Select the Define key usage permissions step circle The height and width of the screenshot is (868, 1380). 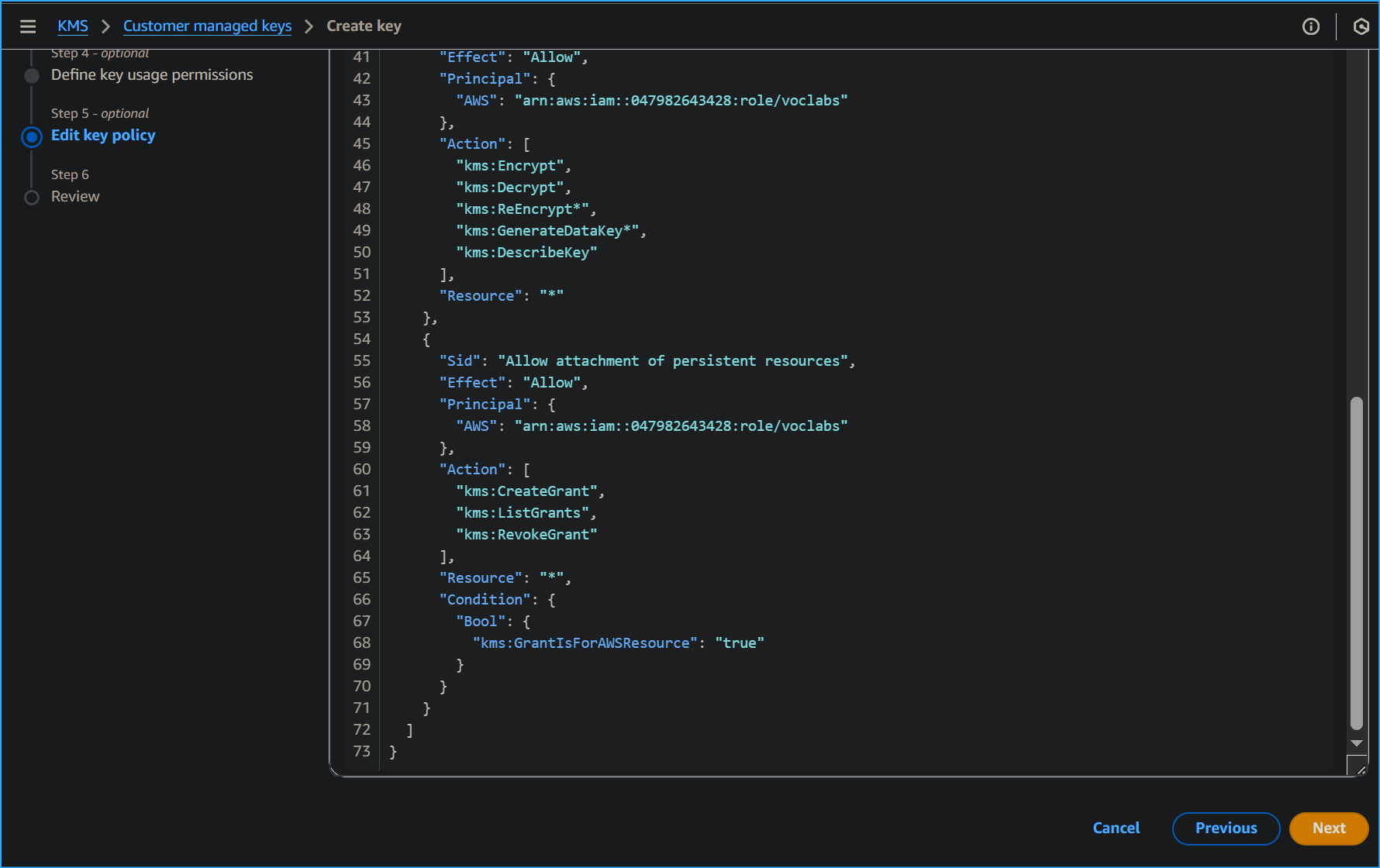(32, 76)
